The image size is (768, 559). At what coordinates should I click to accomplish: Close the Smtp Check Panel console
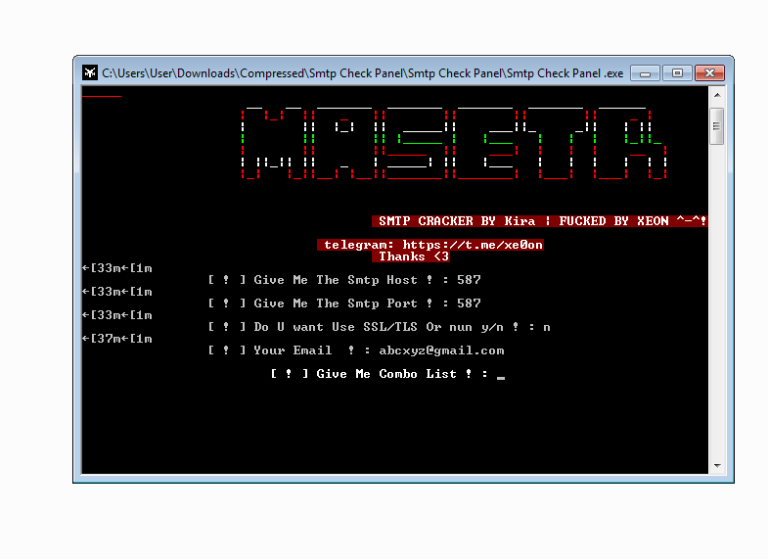[x=710, y=73]
